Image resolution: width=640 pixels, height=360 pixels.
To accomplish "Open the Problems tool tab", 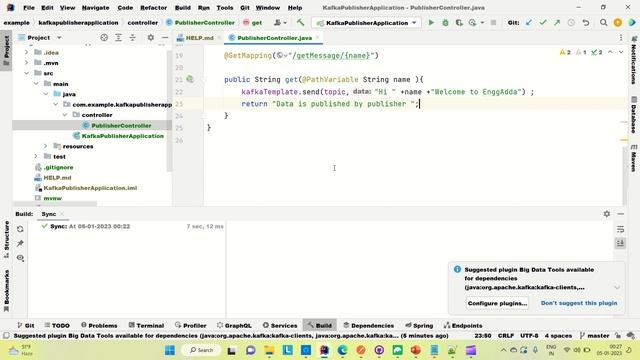I will (99, 325).
